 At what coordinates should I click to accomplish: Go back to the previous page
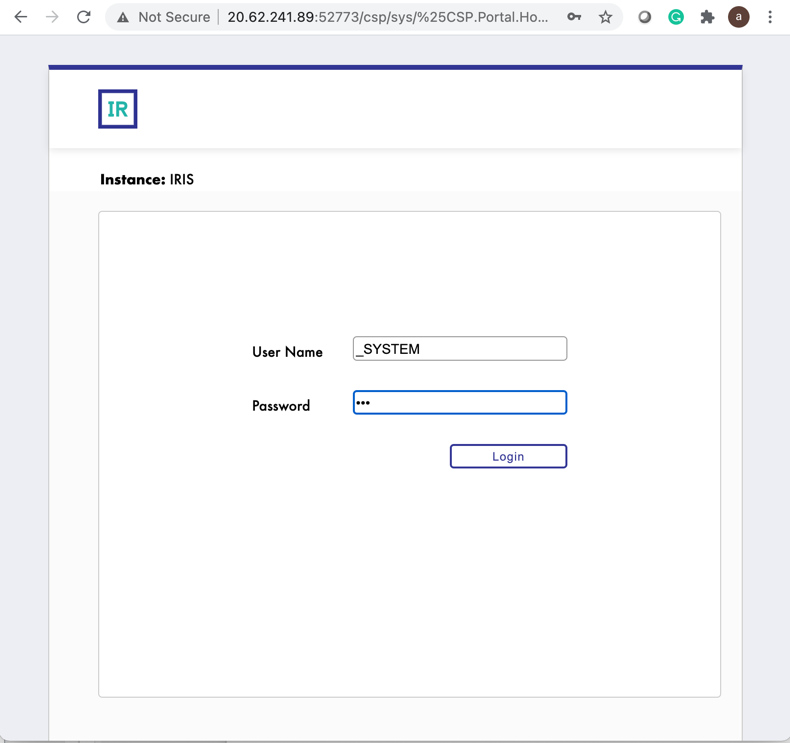coord(20,17)
